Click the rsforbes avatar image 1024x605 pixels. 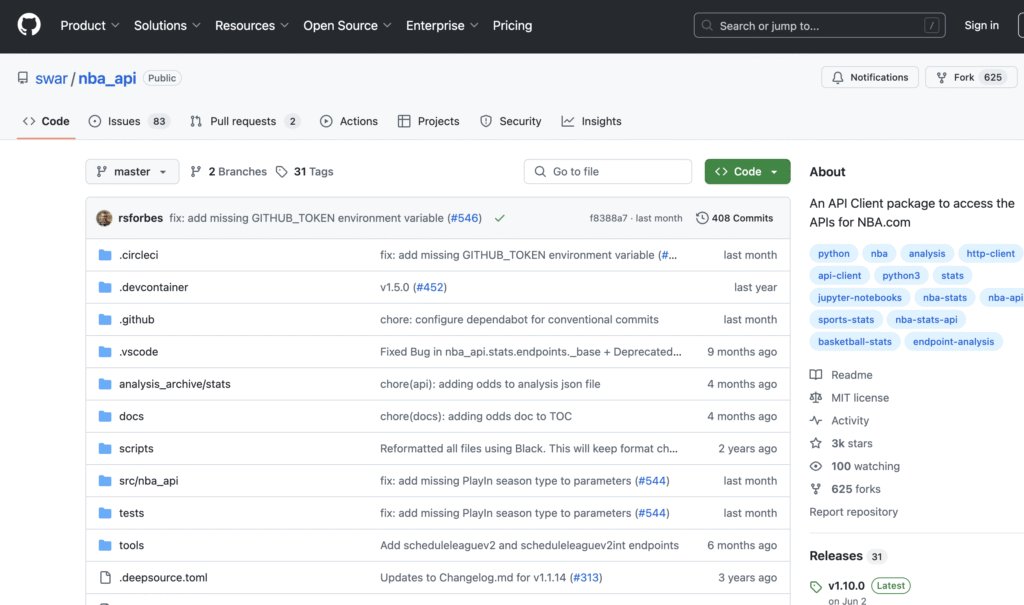(x=104, y=218)
